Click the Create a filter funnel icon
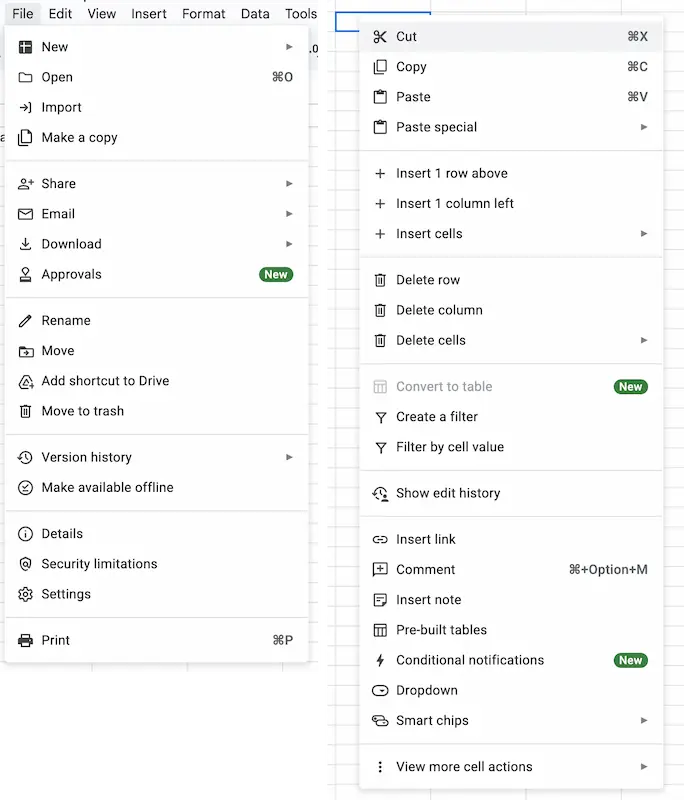Viewport: 684px width, 800px height. [x=380, y=417]
